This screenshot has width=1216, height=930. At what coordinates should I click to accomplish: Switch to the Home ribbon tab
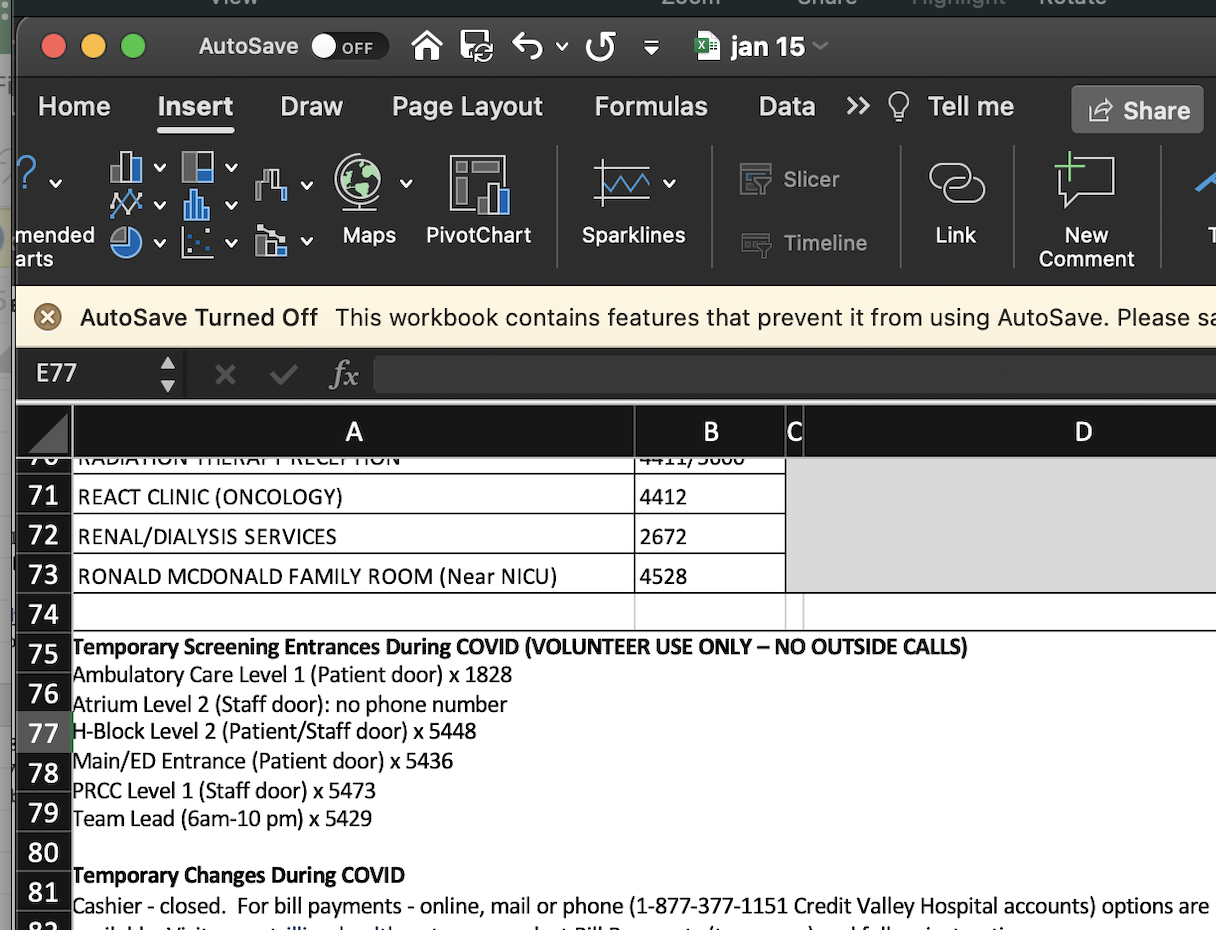[74, 107]
